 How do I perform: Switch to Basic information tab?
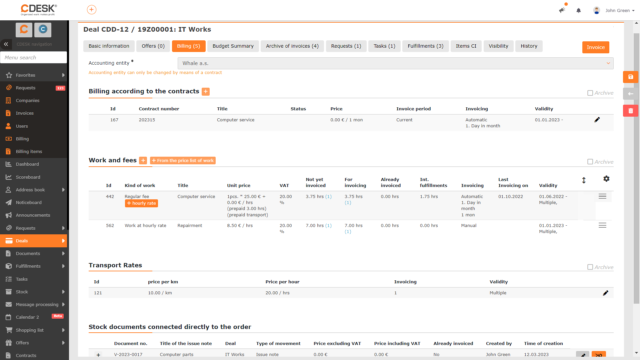[109, 46]
